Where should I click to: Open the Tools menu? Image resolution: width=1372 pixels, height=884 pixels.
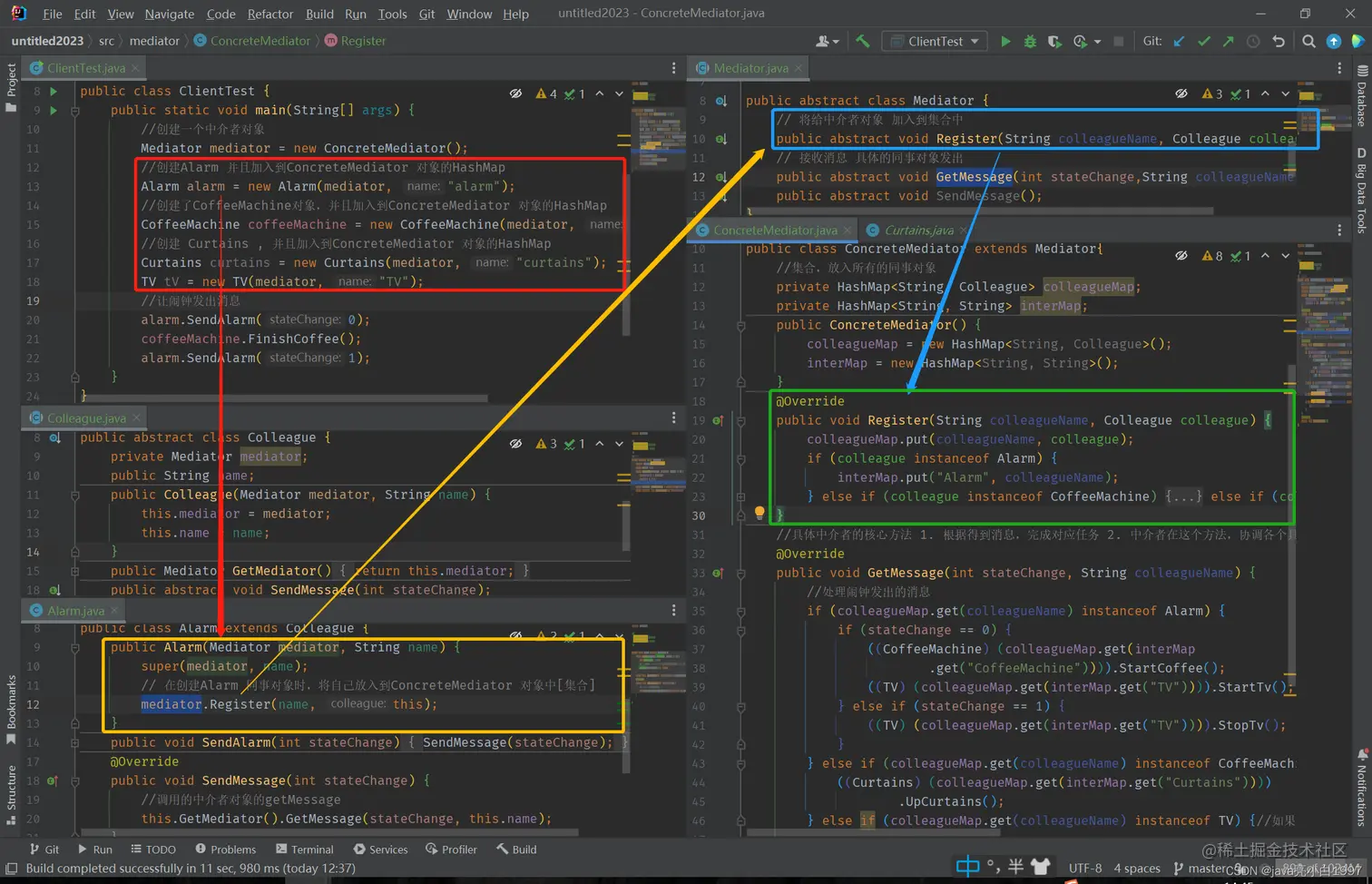(x=392, y=14)
